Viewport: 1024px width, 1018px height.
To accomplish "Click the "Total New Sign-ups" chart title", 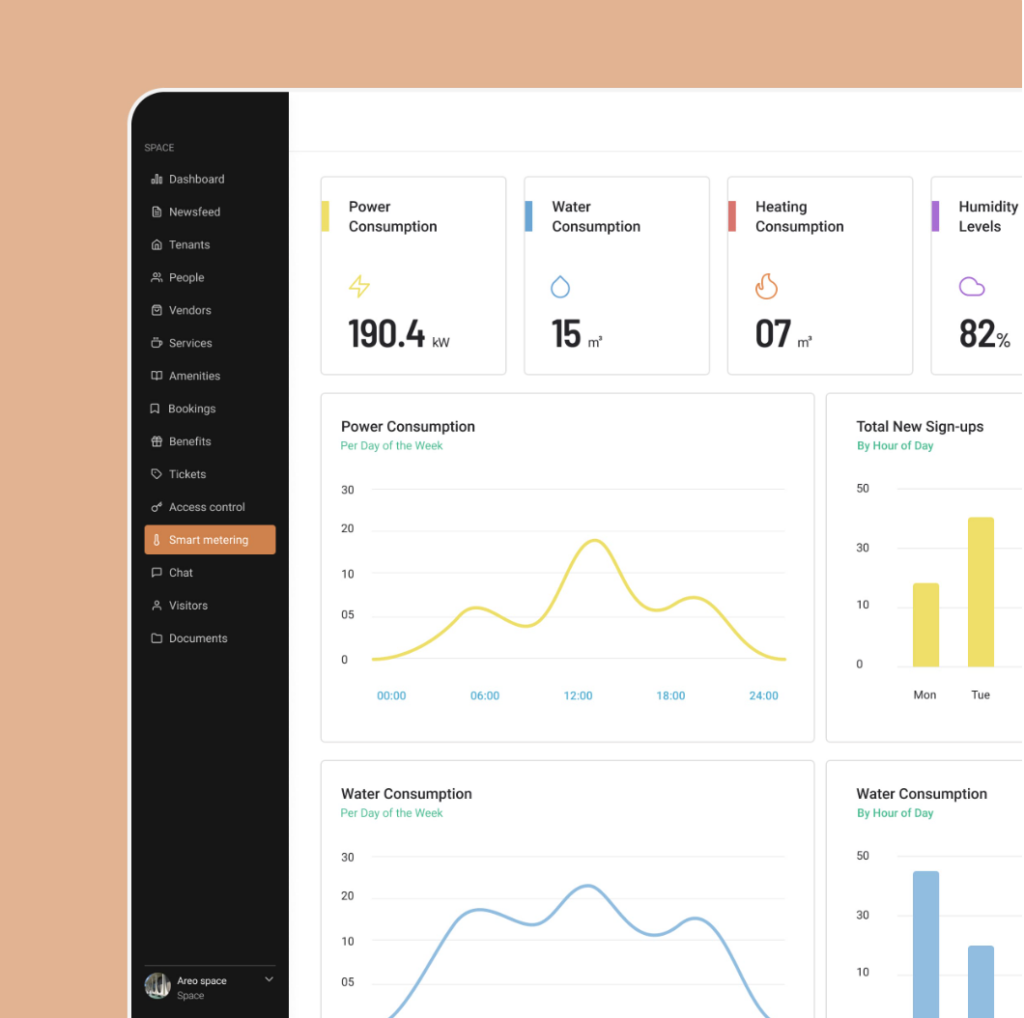I will click(920, 426).
